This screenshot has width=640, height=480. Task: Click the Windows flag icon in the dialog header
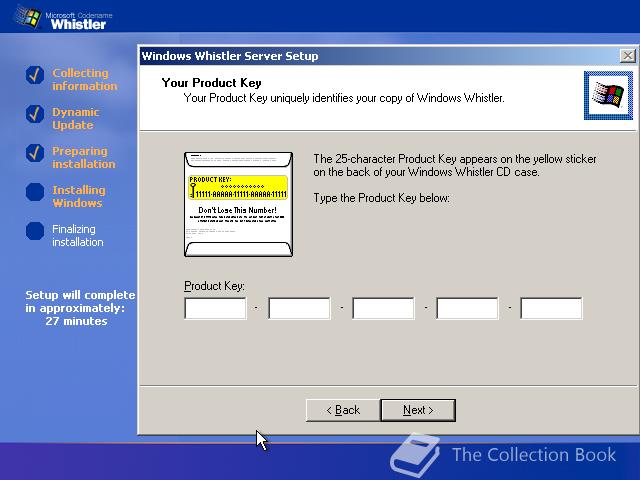point(608,96)
